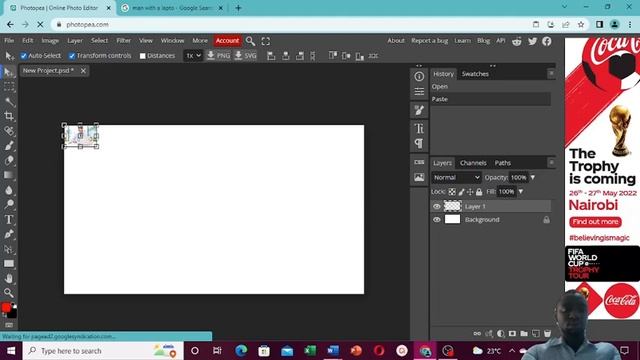Toggle Transform controls checkbox
The image size is (640, 360).
coord(72,56)
